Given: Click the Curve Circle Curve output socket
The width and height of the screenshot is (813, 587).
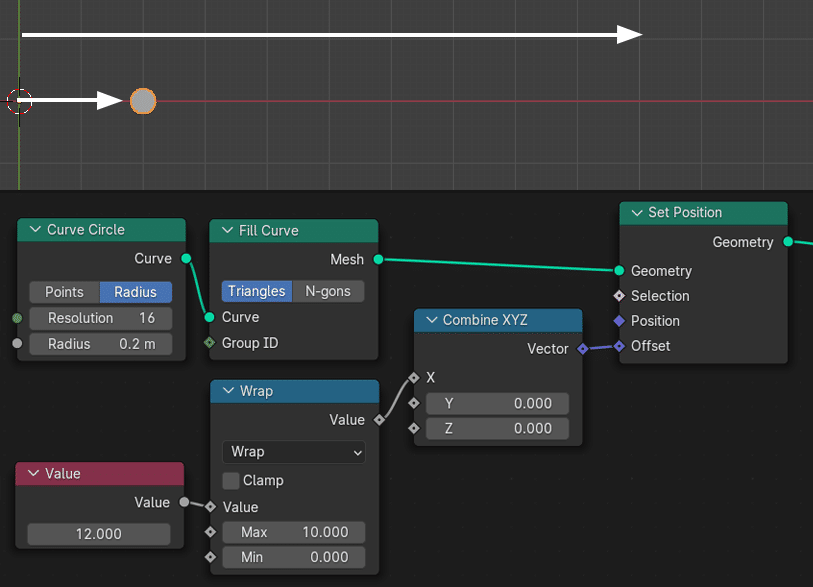Looking at the screenshot, I should [x=186, y=258].
